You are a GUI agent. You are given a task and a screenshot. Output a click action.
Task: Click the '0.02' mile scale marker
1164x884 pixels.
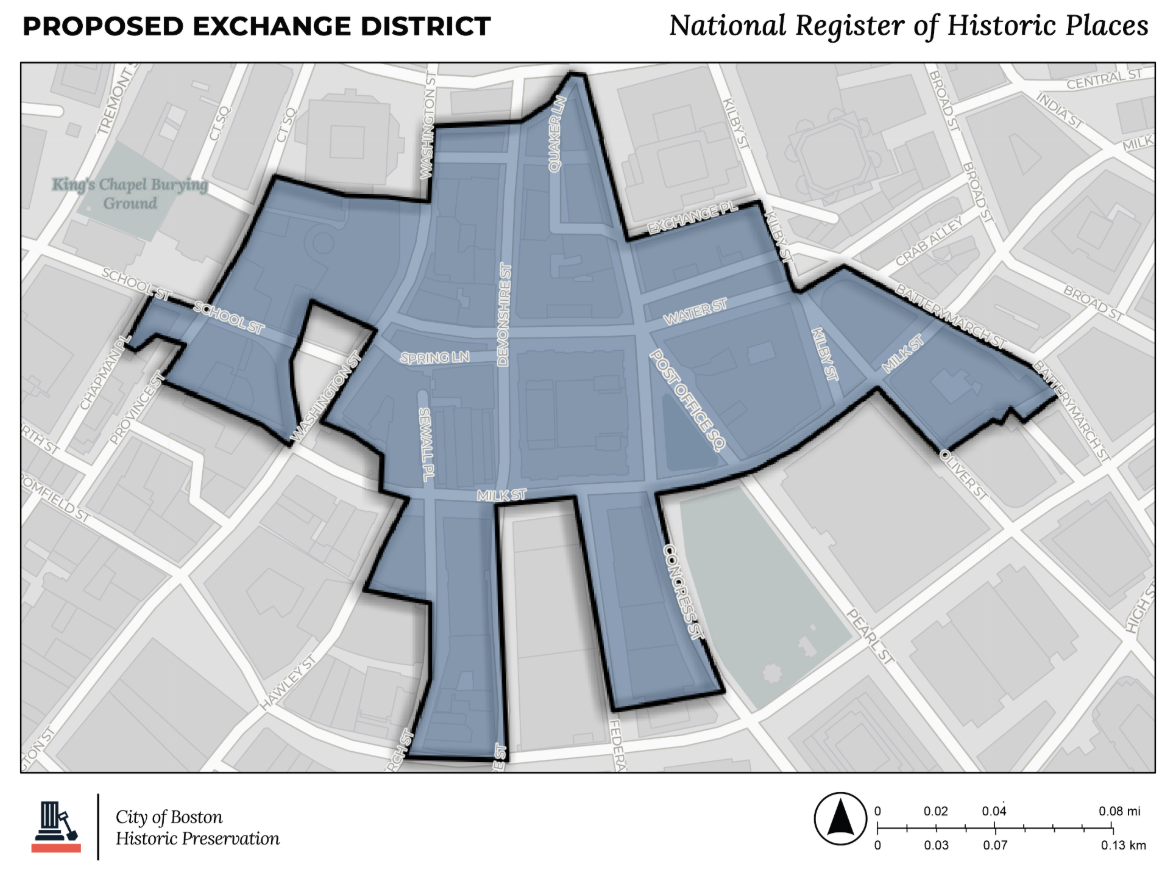tap(935, 811)
